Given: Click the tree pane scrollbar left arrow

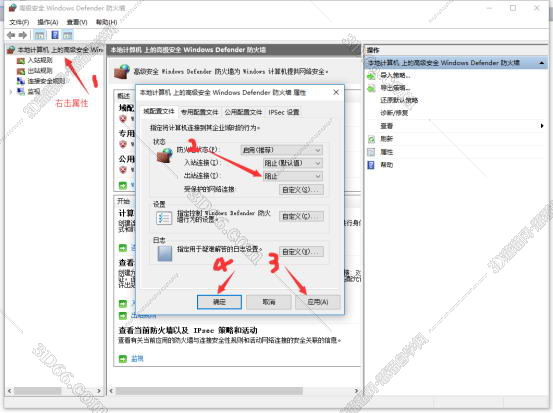Looking at the screenshot, I should pyautogui.click(x=10, y=391).
